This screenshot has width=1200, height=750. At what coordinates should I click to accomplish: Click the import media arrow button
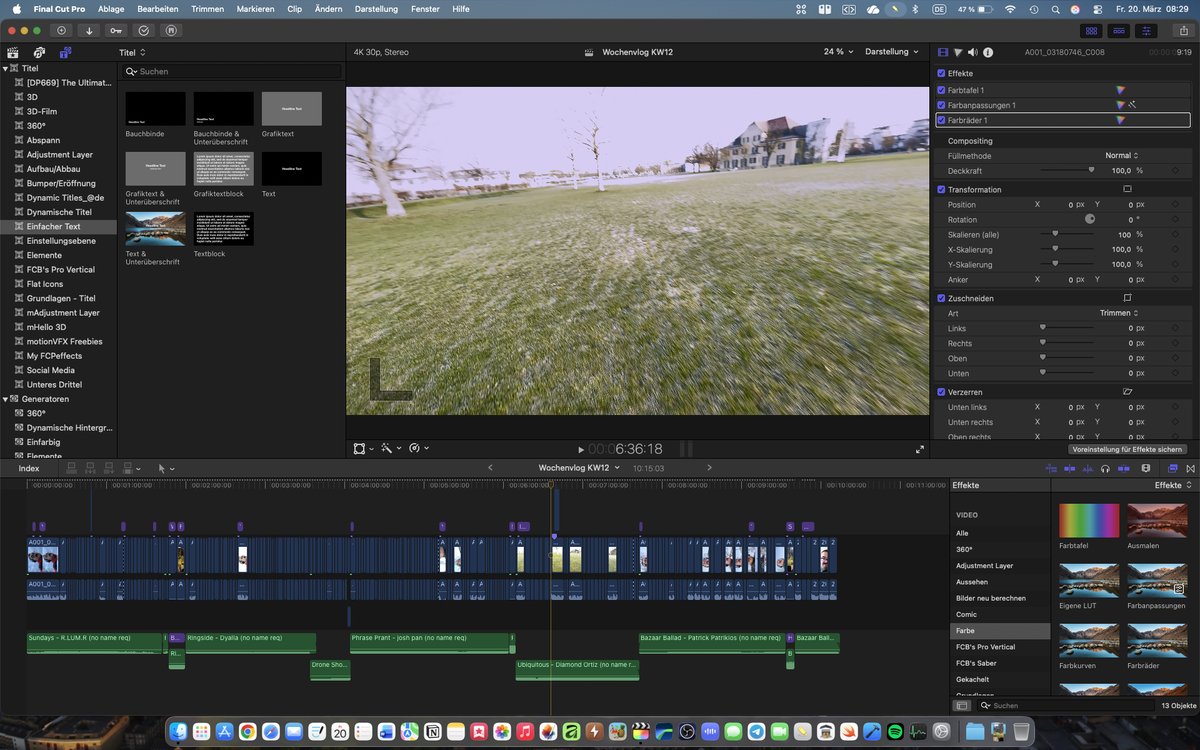click(89, 31)
